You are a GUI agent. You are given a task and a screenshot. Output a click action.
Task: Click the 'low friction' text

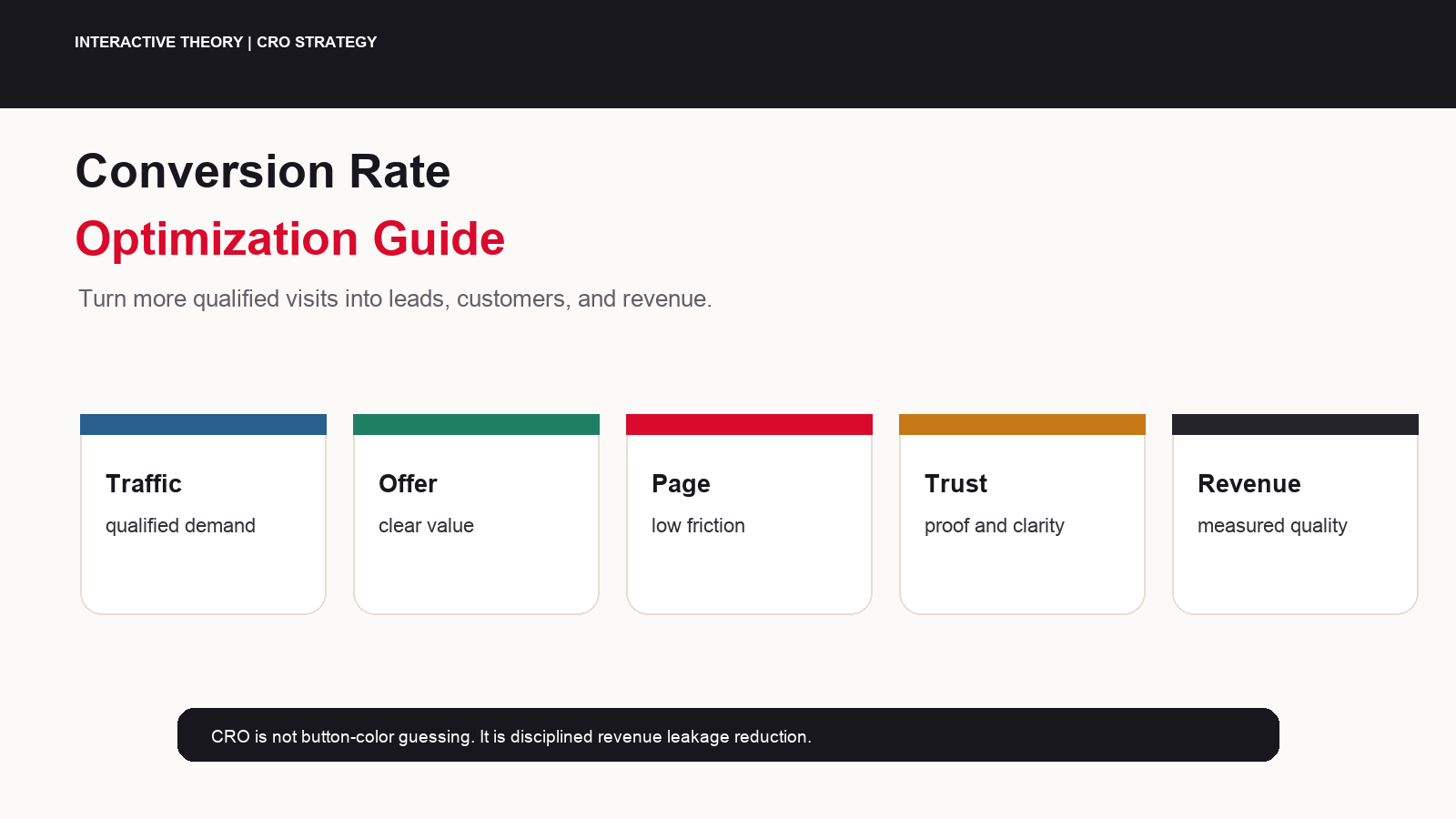point(698,526)
